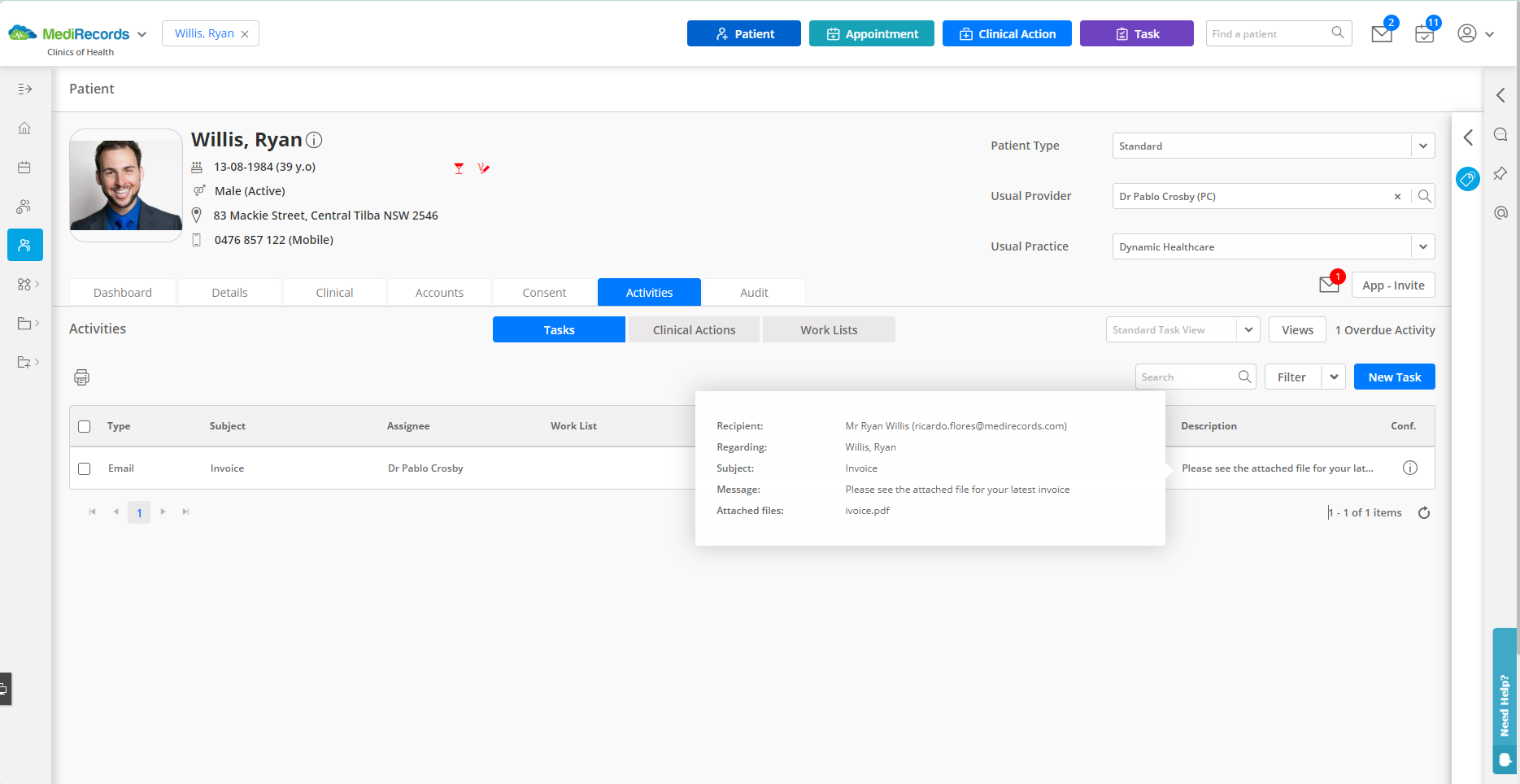Click the Appointment button
Screen dimensions: 1520x784
872,33
